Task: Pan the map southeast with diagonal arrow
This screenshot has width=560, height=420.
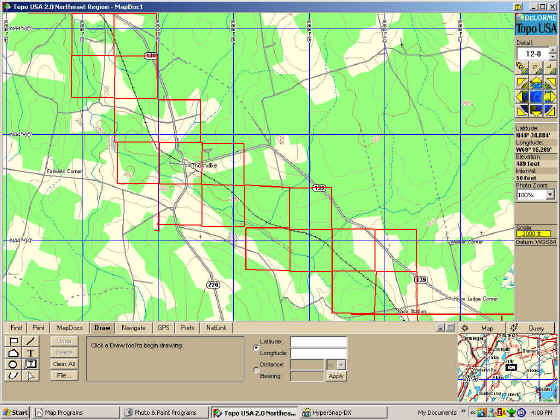Action: tap(549, 111)
